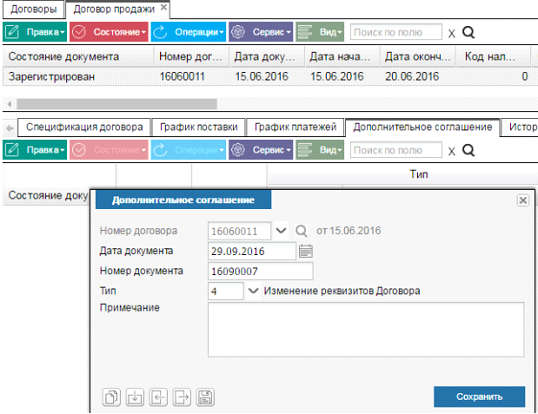538x414 pixels.
Task: Open the calendar picker for Дата документа
Action: (x=306, y=251)
